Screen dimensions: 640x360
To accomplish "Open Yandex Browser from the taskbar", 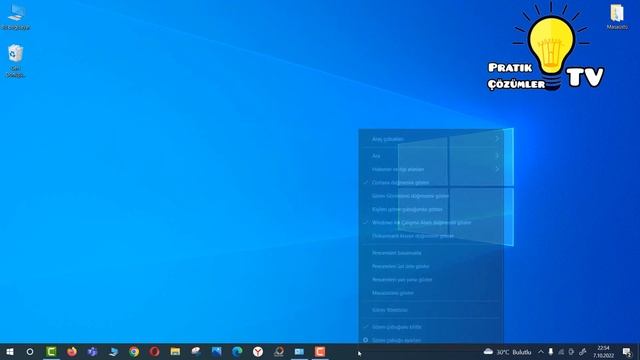I will click(258, 351).
